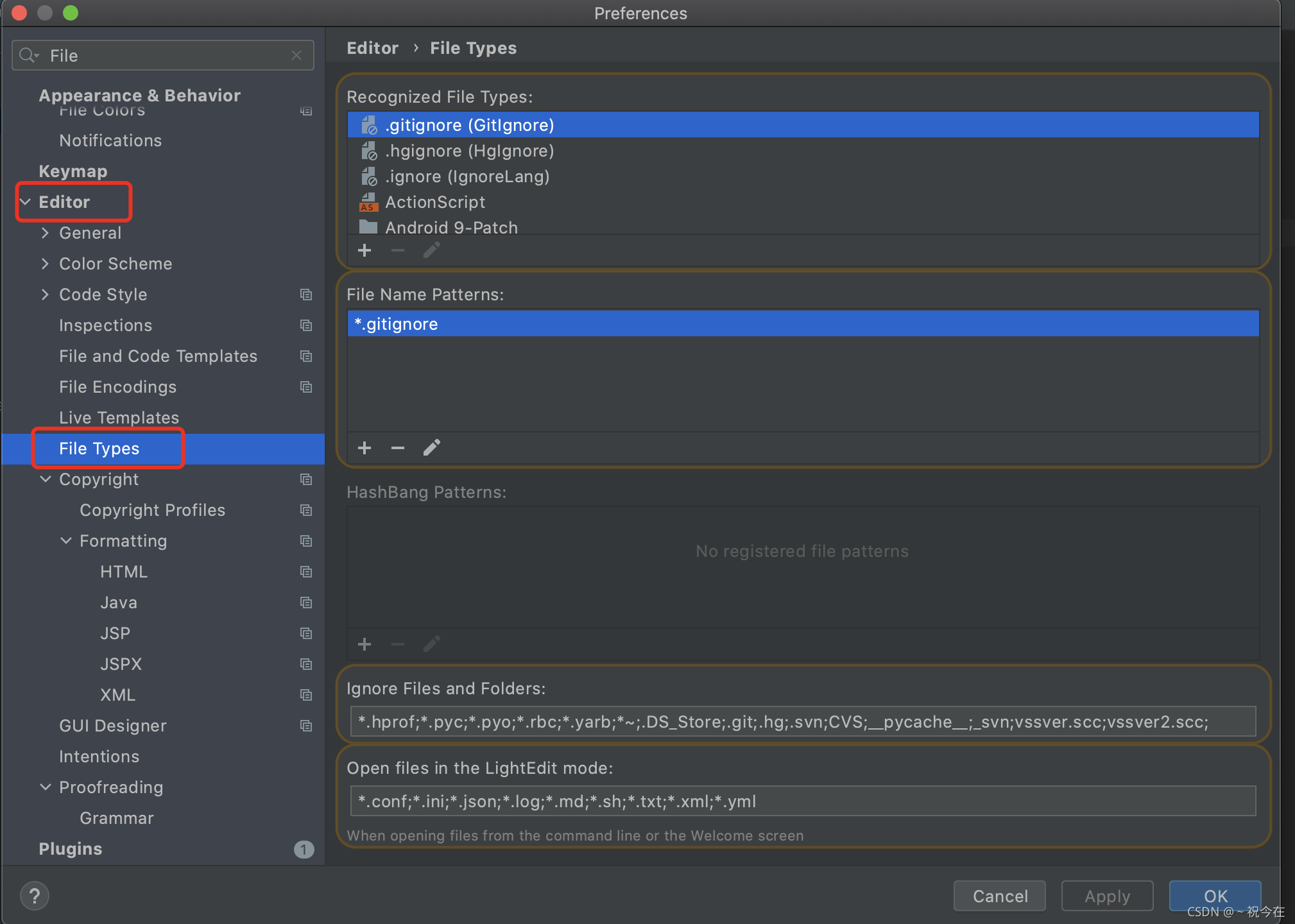Collapse the Formatting subtree
Image resolution: width=1295 pixels, height=924 pixels.
pos(65,541)
